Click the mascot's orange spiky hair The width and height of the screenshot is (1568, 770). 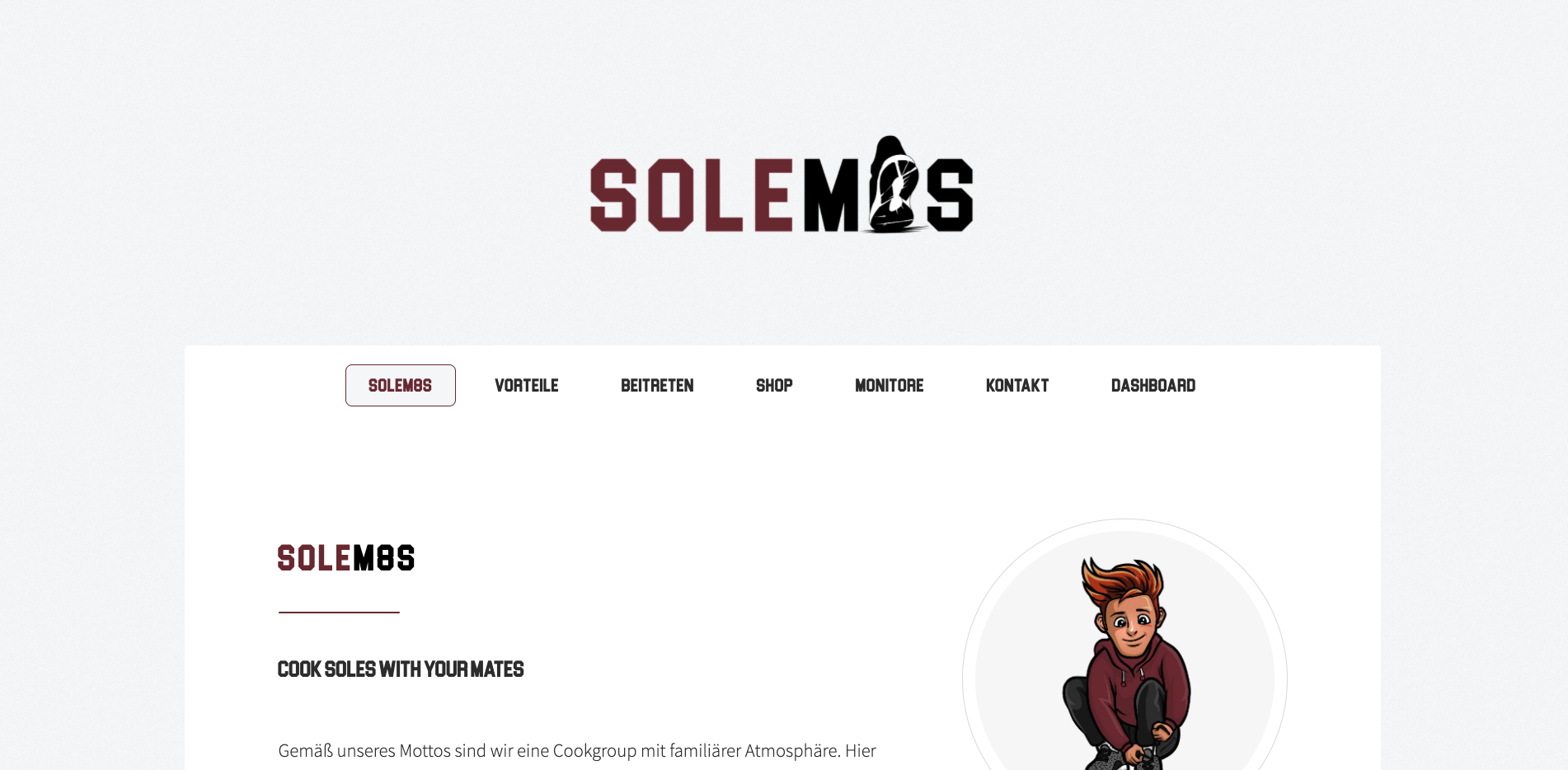pos(1123,581)
